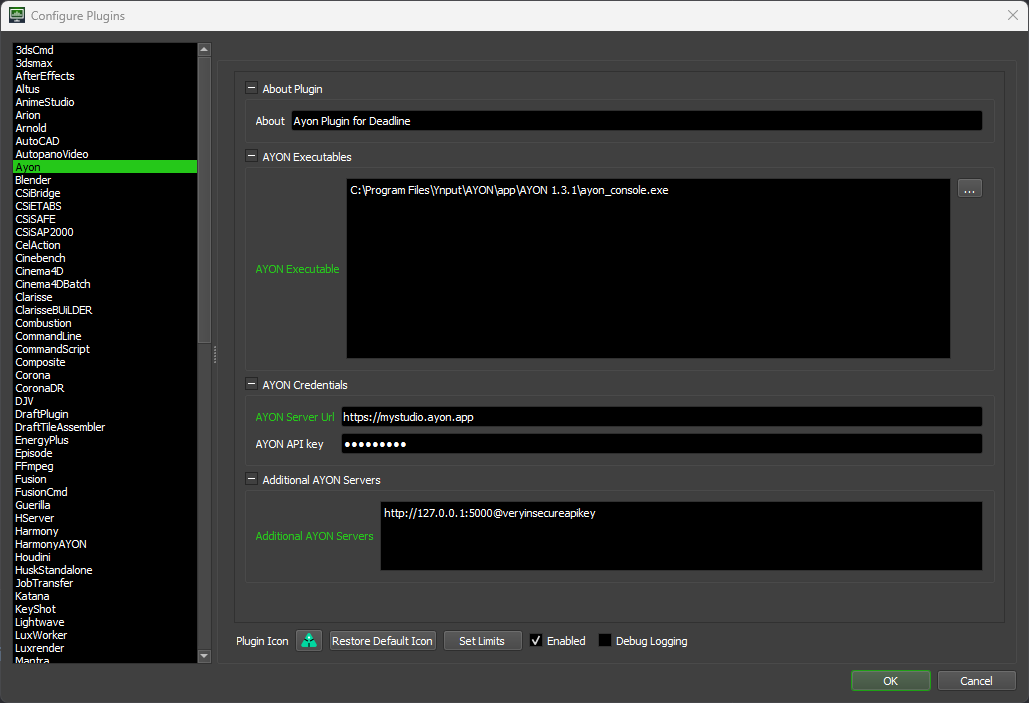Click the Cancel button
Image resolution: width=1029 pixels, height=703 pixels.
coord(976,681)
